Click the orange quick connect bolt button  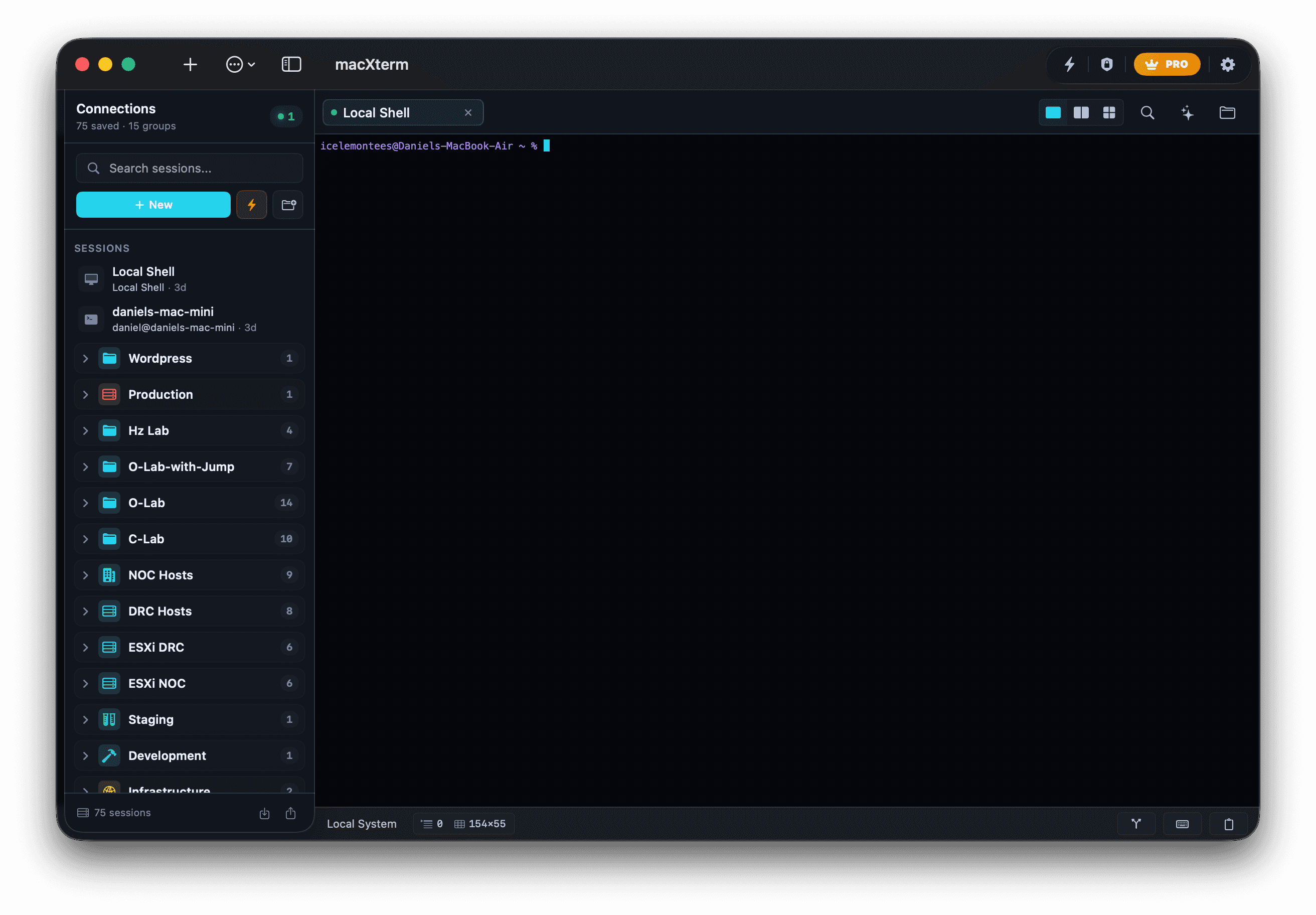click(x=252, y=205)
